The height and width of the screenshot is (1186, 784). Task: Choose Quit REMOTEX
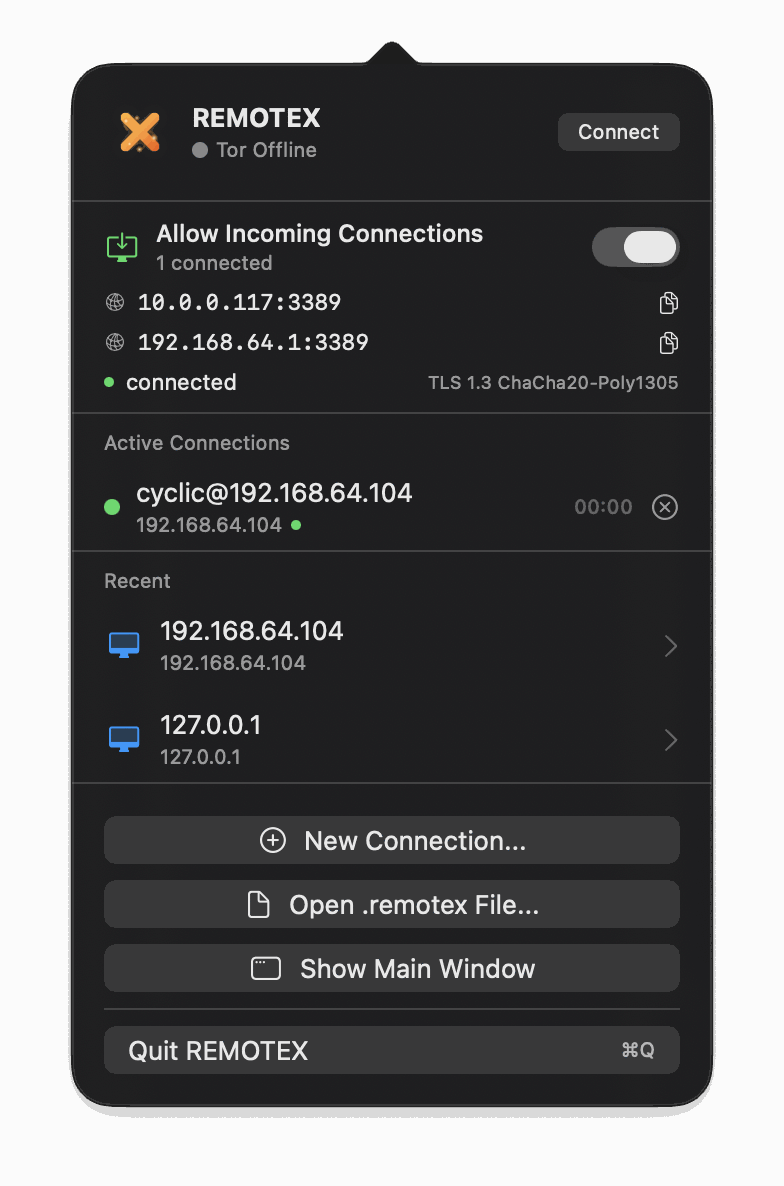point(392,1051)
